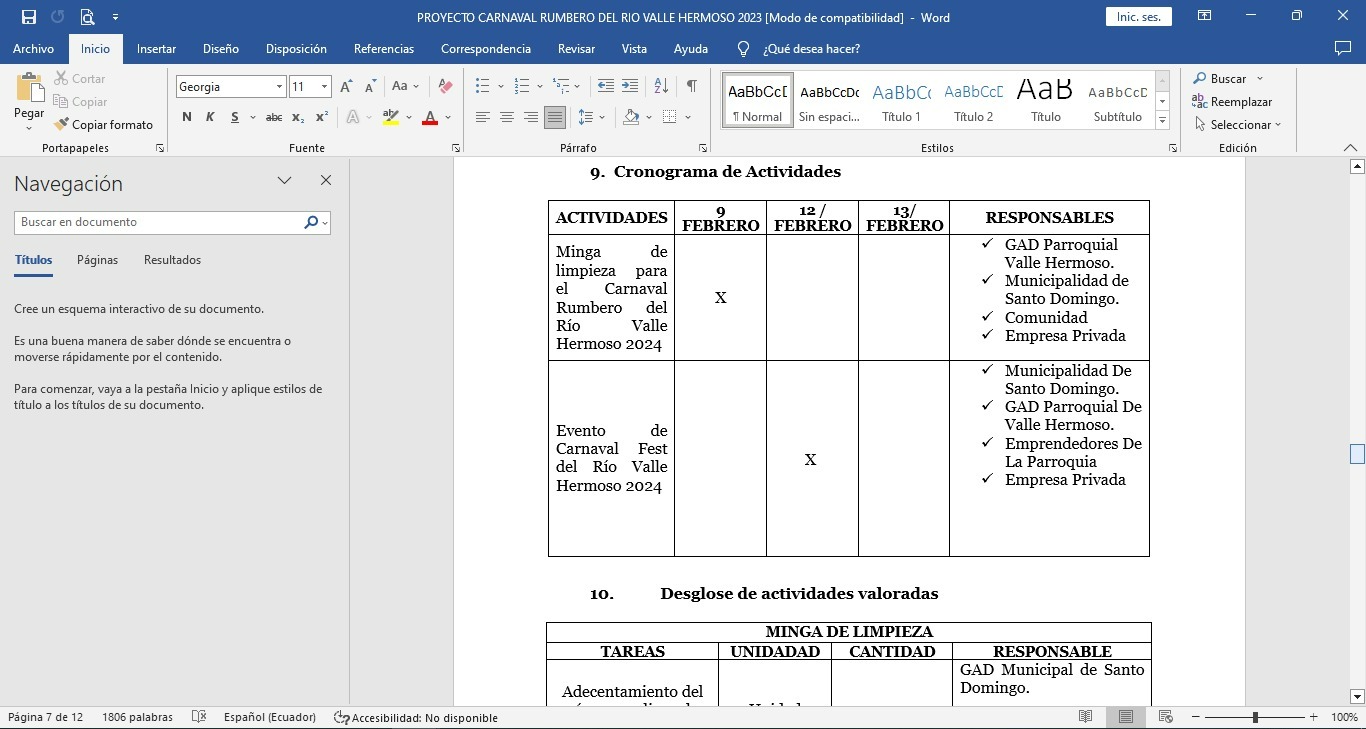Click the Sort A-Z icon

point(661,87)
